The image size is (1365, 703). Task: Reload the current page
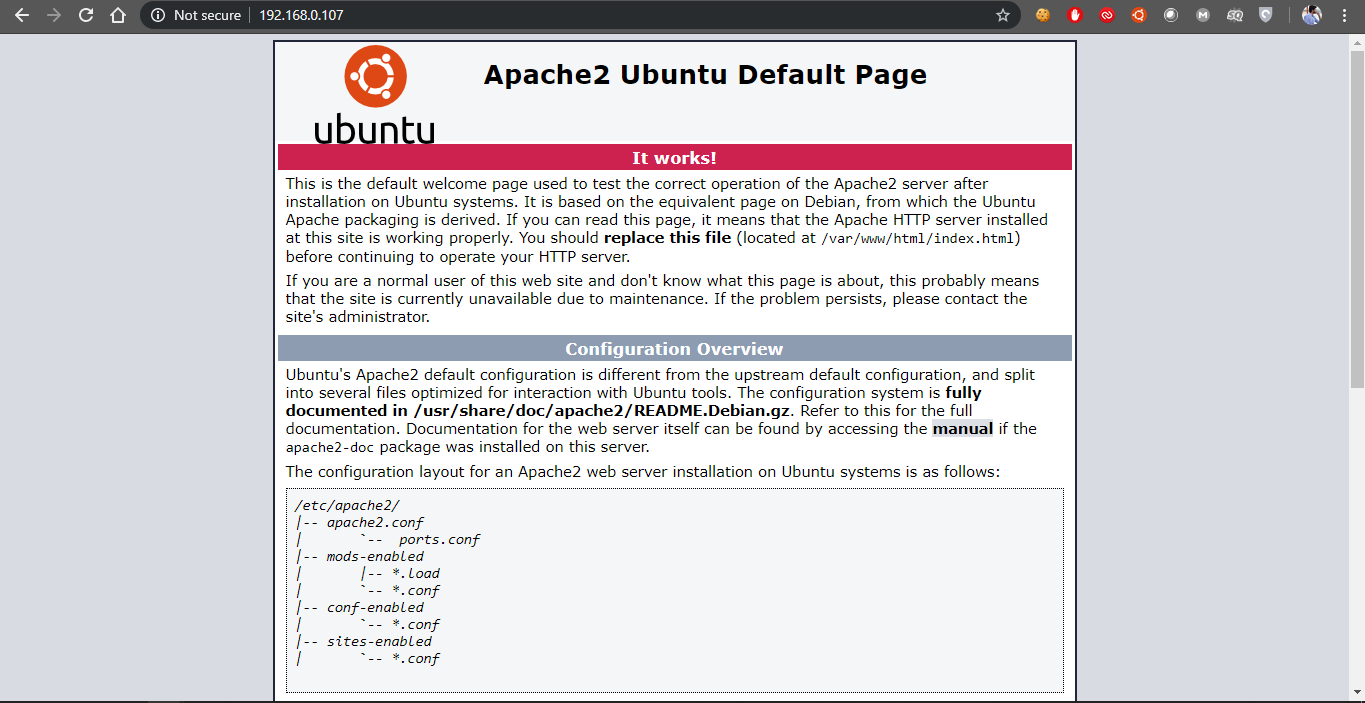click(86, 15)
